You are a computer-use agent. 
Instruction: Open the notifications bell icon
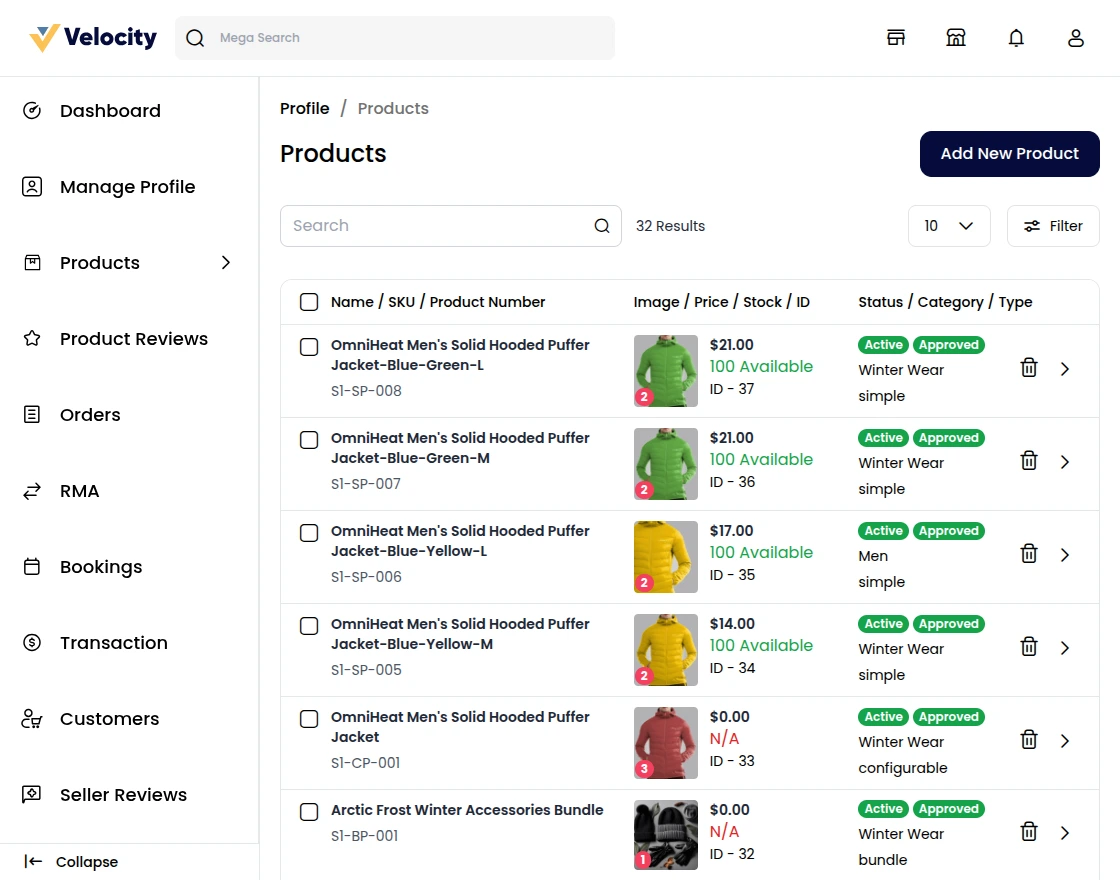point(1016,37)
